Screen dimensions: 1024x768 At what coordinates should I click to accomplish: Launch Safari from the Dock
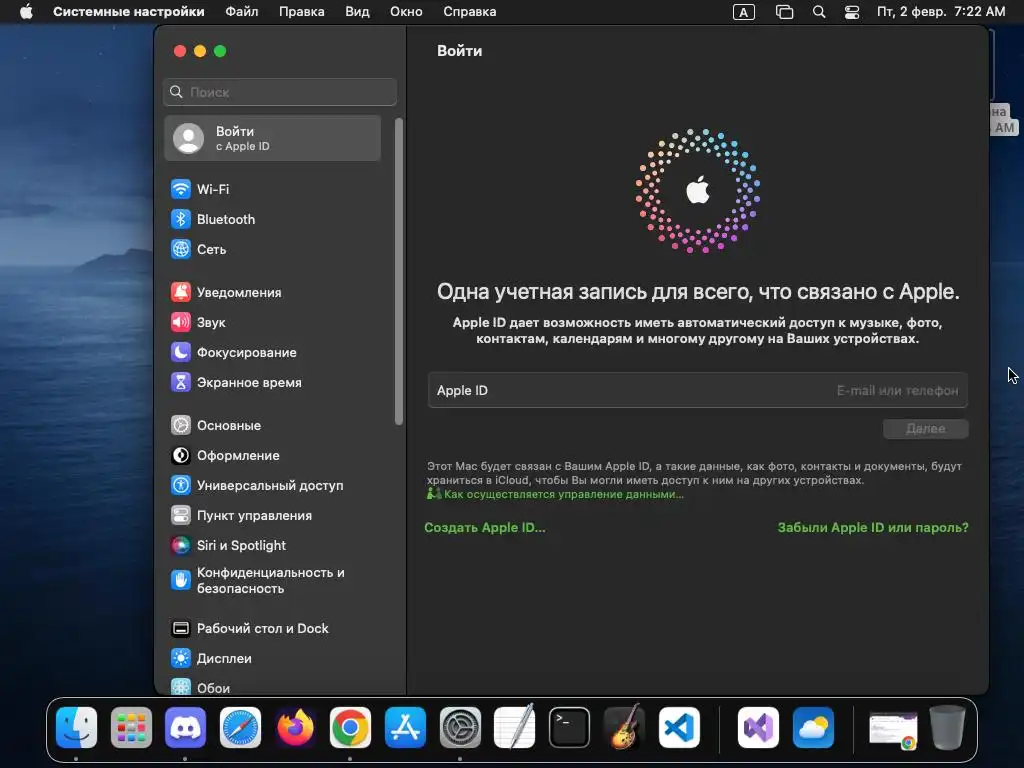click(240, 728)
